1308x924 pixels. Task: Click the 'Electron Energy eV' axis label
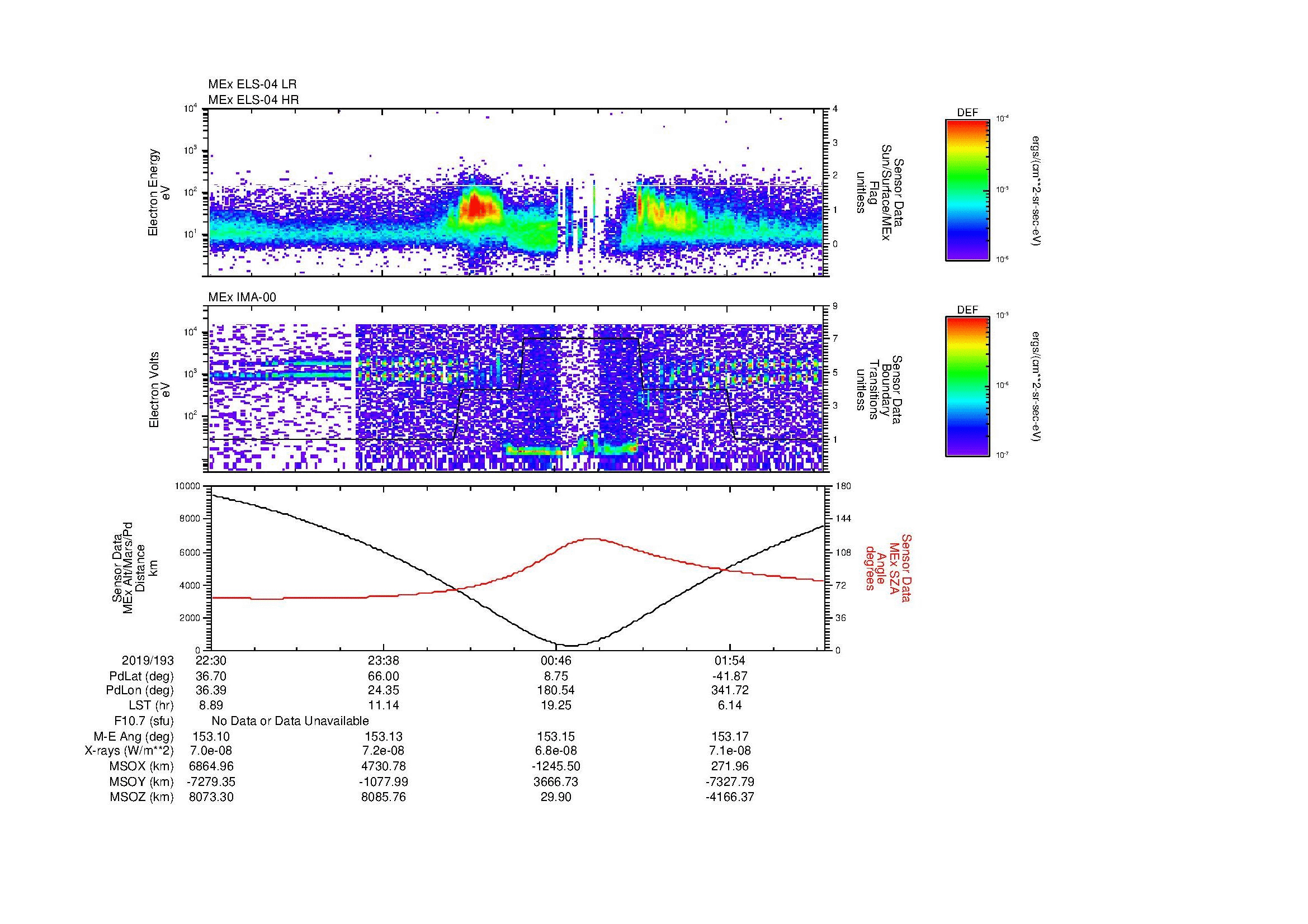(159, 192)
